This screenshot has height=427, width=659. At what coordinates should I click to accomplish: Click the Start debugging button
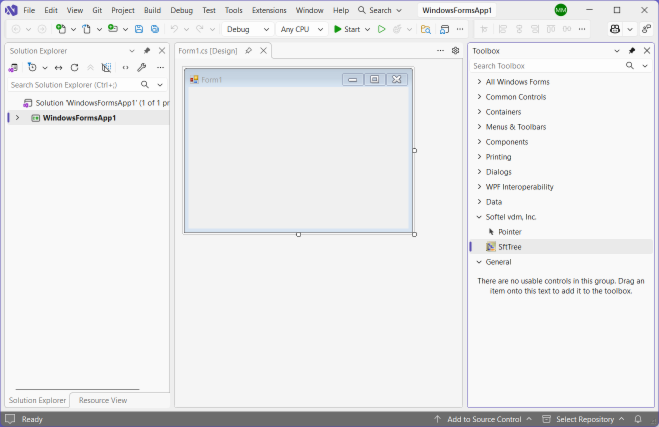[x=347, y=29]
